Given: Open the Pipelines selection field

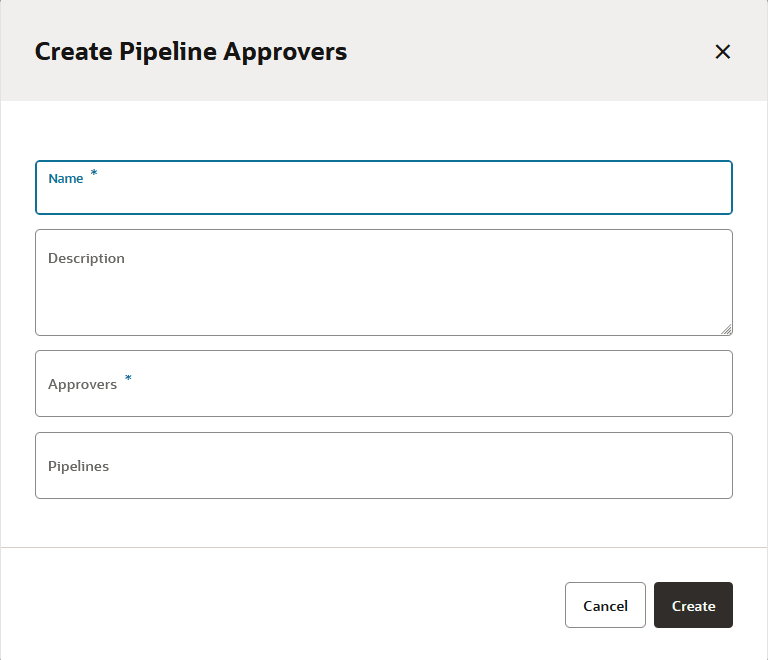Looking at the screenshot, I should pyautogui.click(x=384, y=465).
